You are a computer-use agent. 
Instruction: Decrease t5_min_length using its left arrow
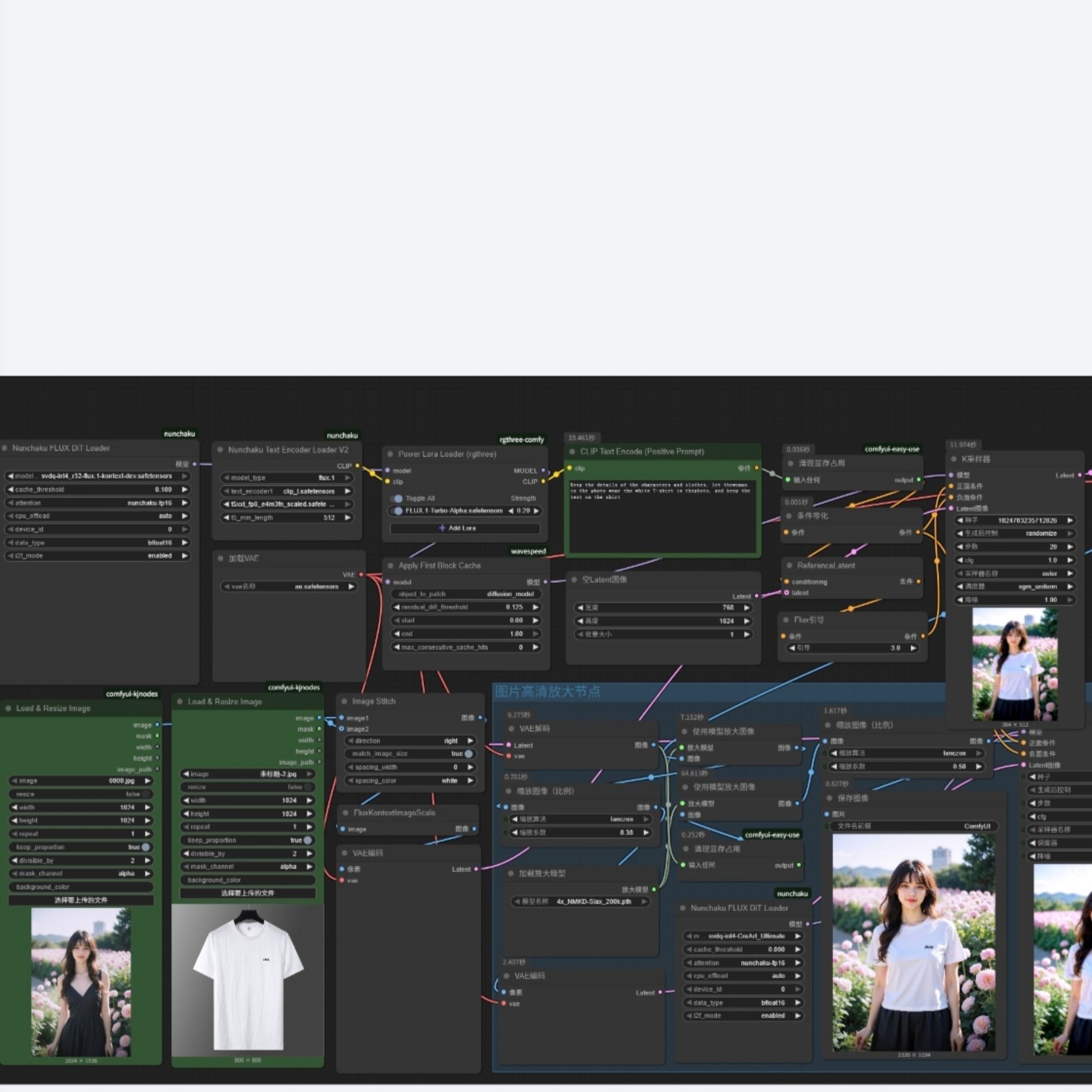pos(226,517)
